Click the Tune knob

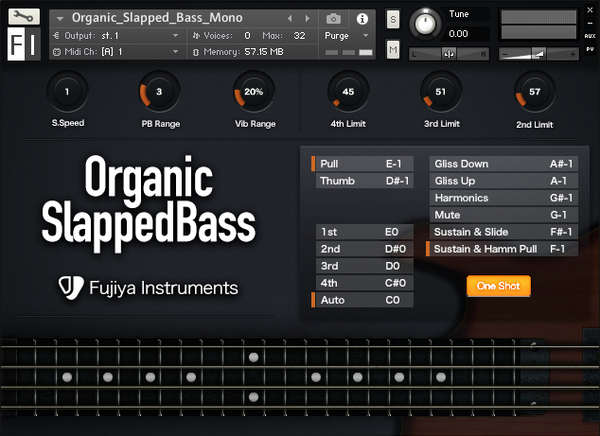click(425, 24)
